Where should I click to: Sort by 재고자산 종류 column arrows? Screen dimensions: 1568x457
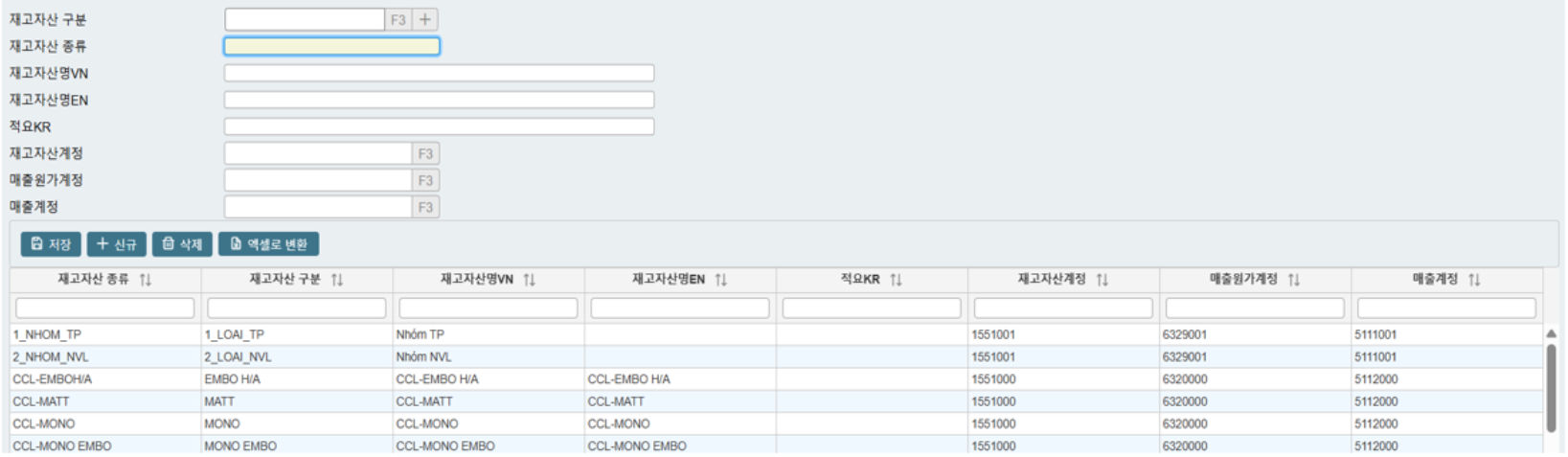pyautogui.click(x=146, y=280)
